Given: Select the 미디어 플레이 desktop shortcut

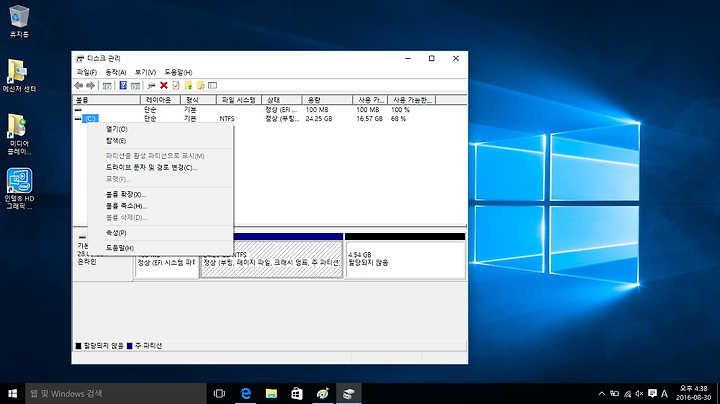Looking at the screenshot, I should click(19, 134).
